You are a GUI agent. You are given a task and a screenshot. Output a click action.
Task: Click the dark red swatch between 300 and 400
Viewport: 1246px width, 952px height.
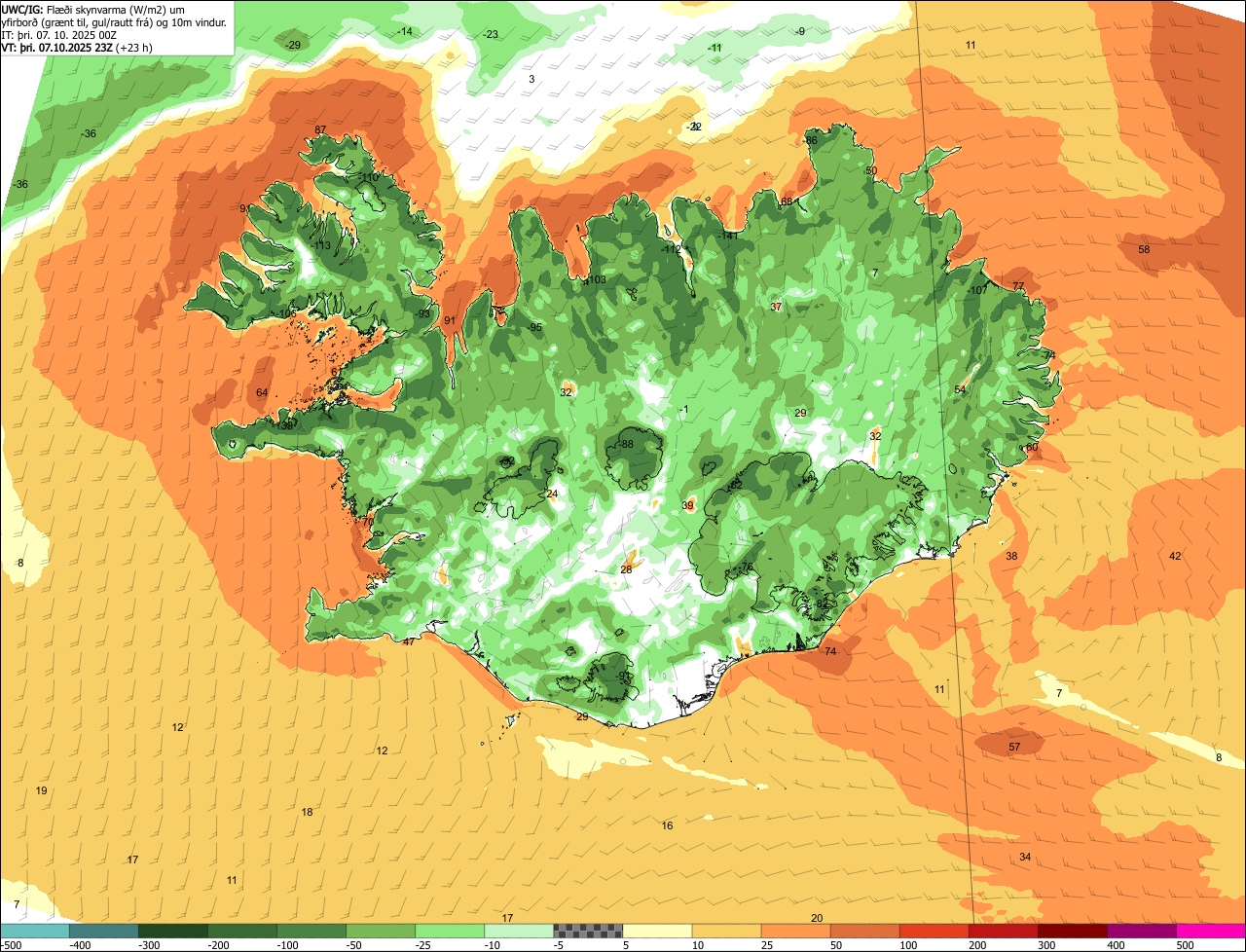tap(1072, 931)
